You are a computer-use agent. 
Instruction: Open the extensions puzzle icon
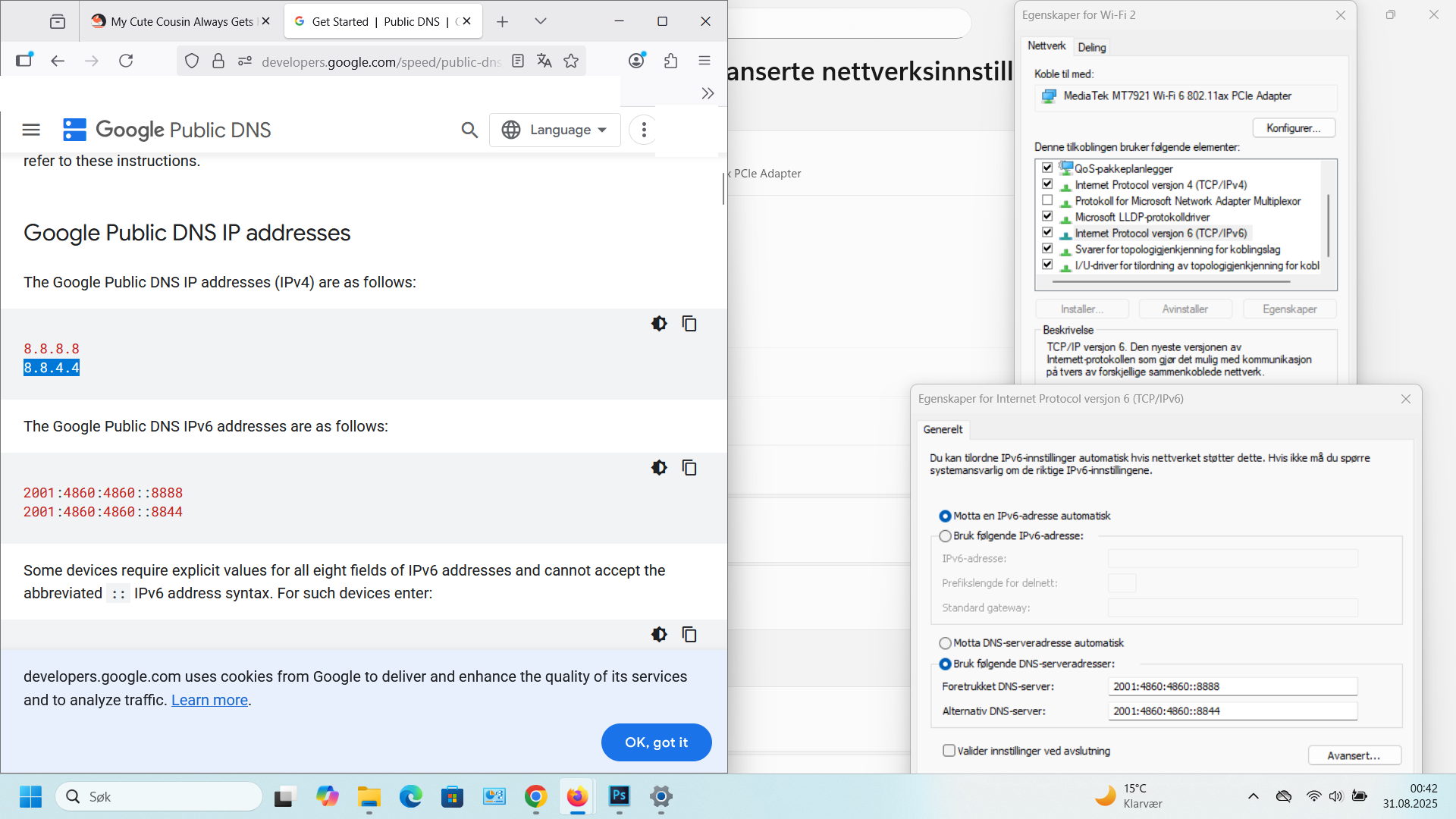(670, 61)
